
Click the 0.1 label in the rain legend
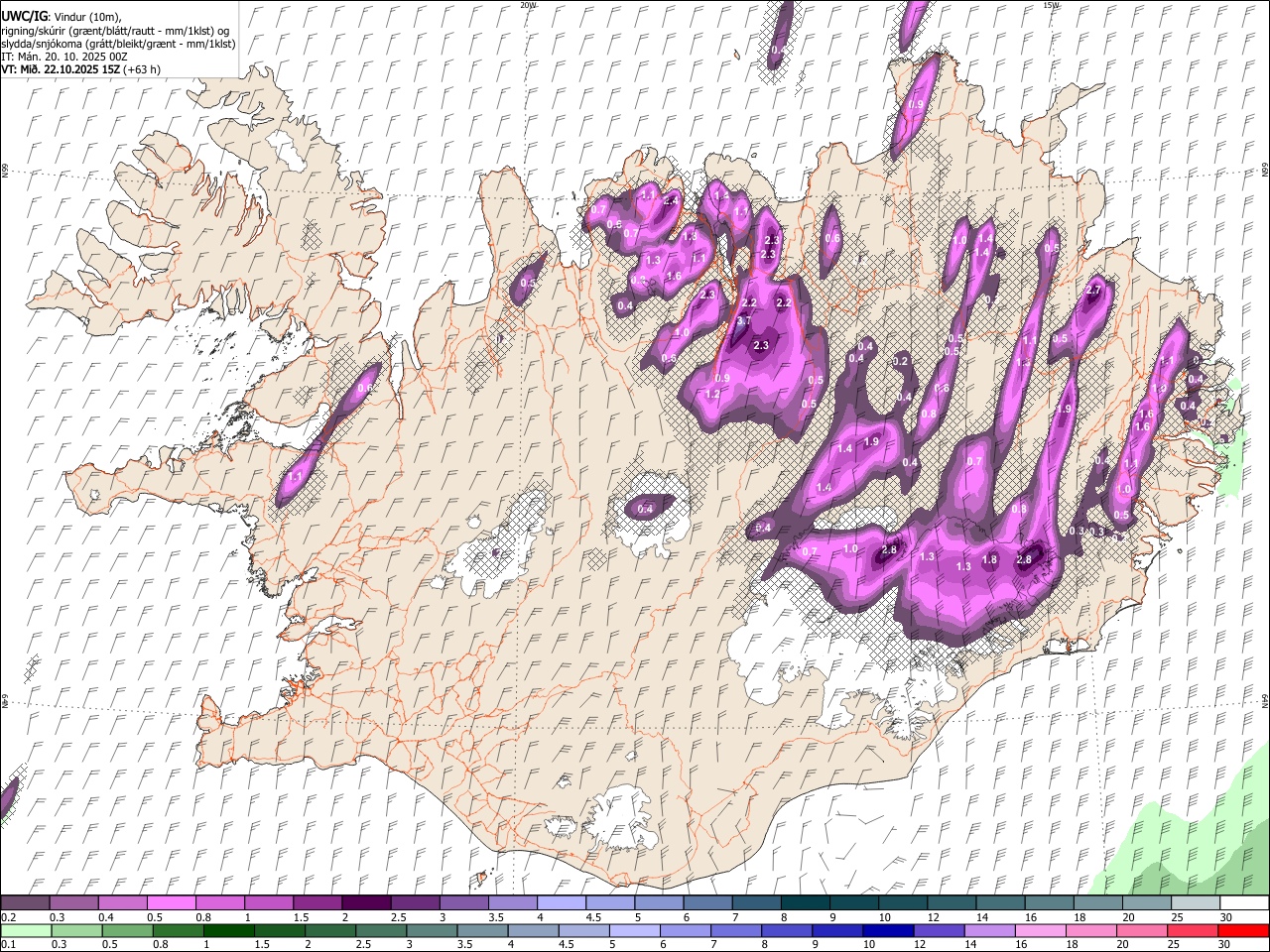[x=8, y=945]
